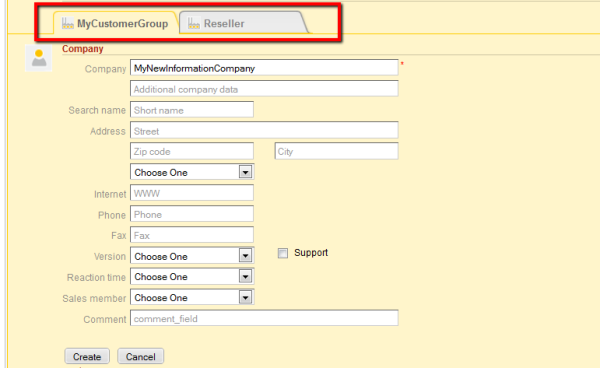Enable the Support checkbox

283,253
